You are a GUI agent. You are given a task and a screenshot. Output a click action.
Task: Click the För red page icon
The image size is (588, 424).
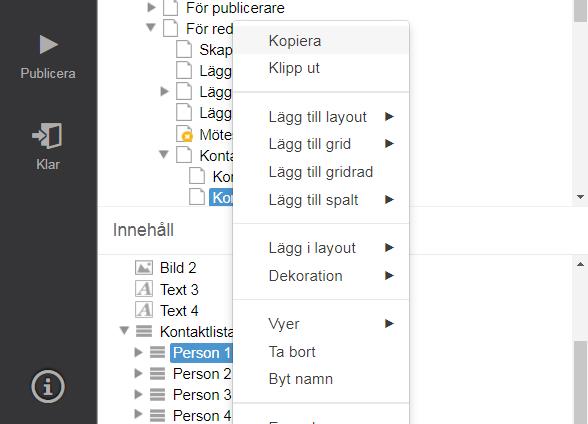pos(170,28)
